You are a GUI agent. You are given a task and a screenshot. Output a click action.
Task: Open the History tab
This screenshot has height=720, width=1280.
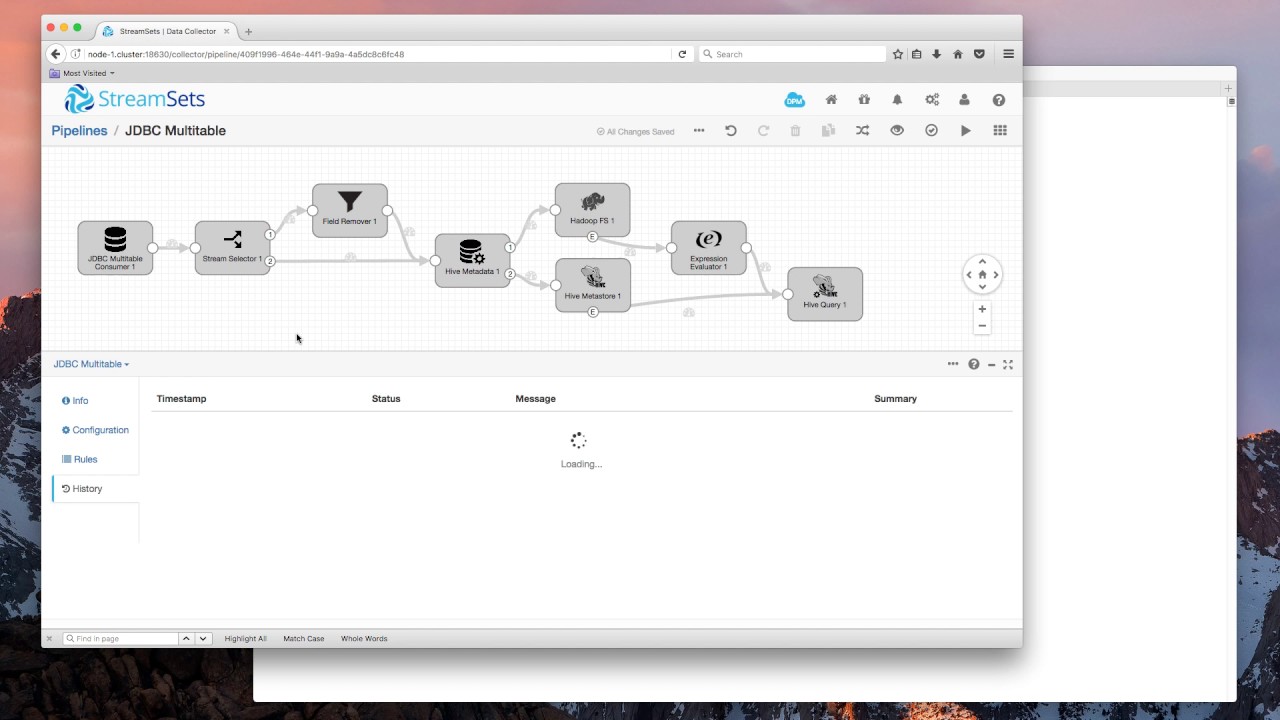(86, 488)
